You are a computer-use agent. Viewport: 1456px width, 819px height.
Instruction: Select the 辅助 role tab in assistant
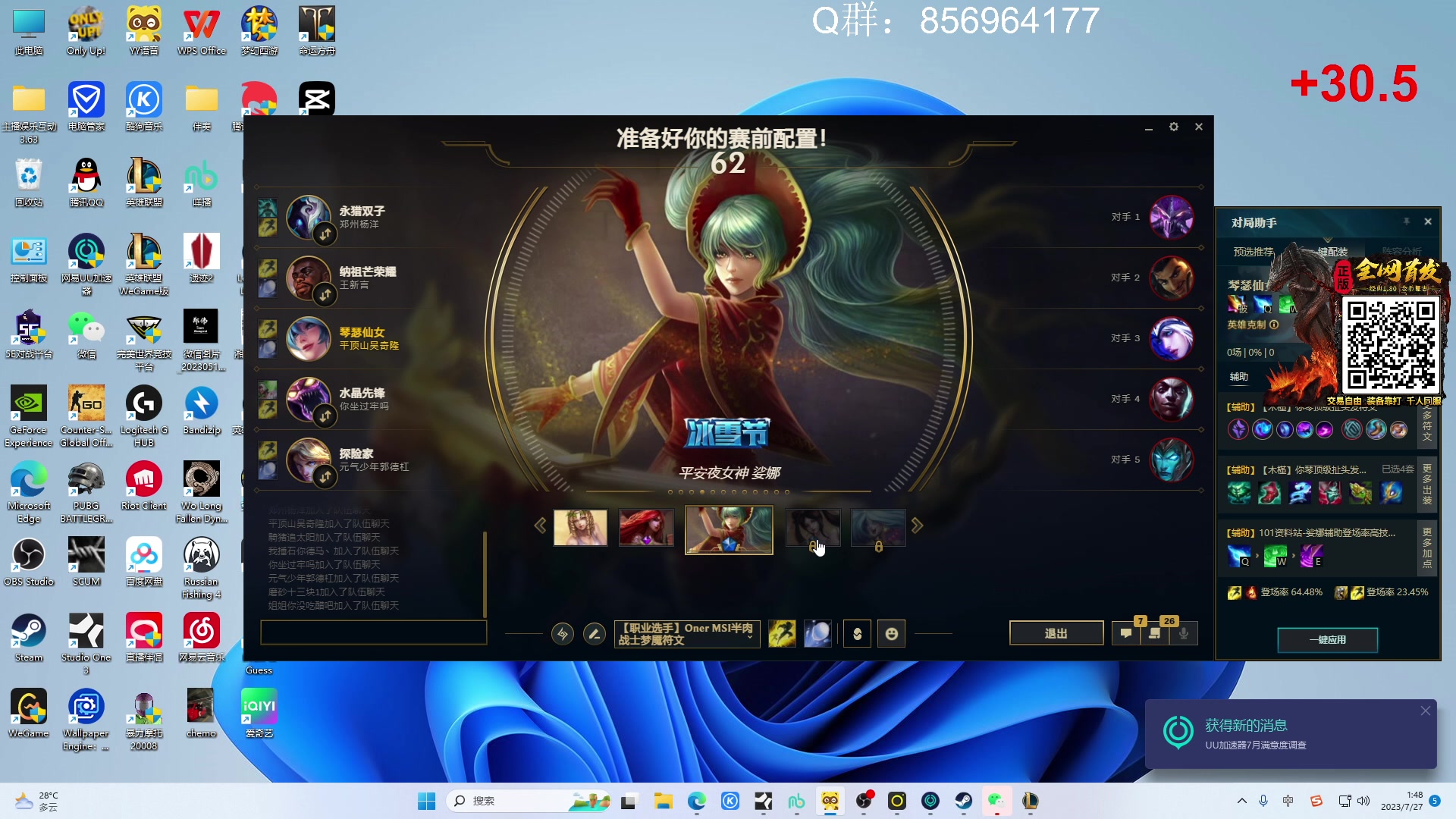[x=1238, y=376]
